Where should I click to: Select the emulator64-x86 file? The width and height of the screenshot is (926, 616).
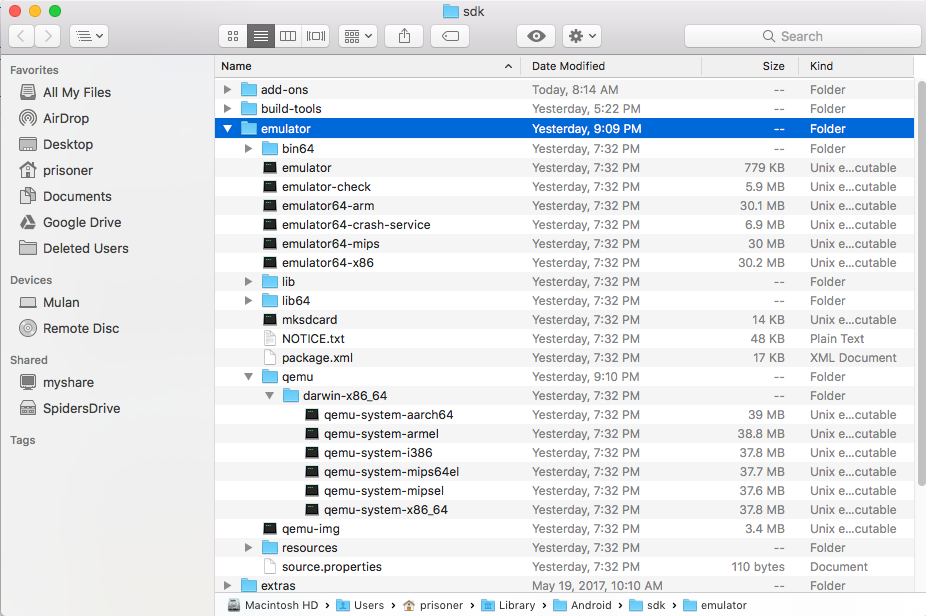564,263
